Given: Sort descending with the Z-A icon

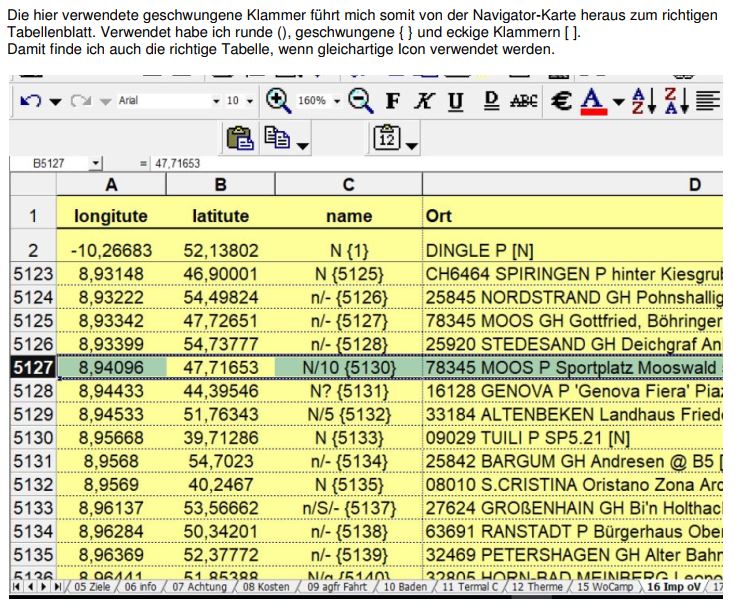Looking at the screenshot, I should [x=675, y=101].
